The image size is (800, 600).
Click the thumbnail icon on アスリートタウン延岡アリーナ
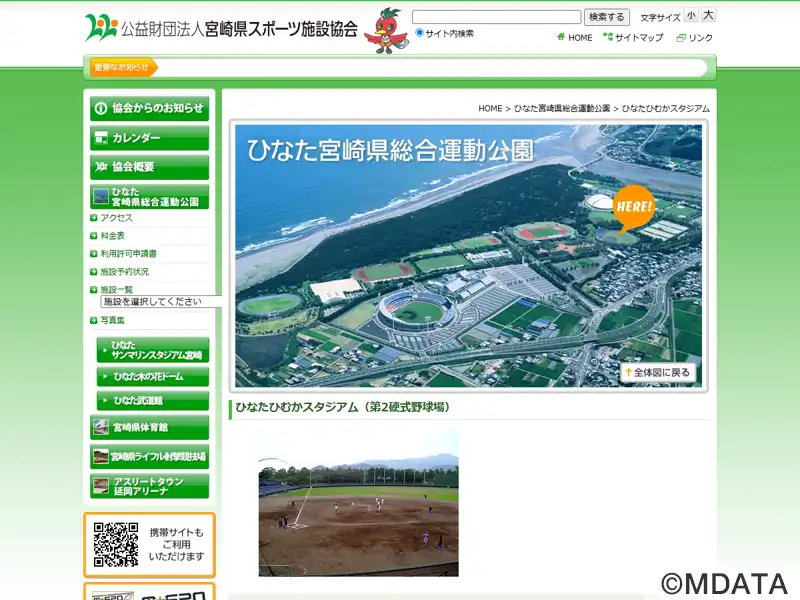point(101,486)
